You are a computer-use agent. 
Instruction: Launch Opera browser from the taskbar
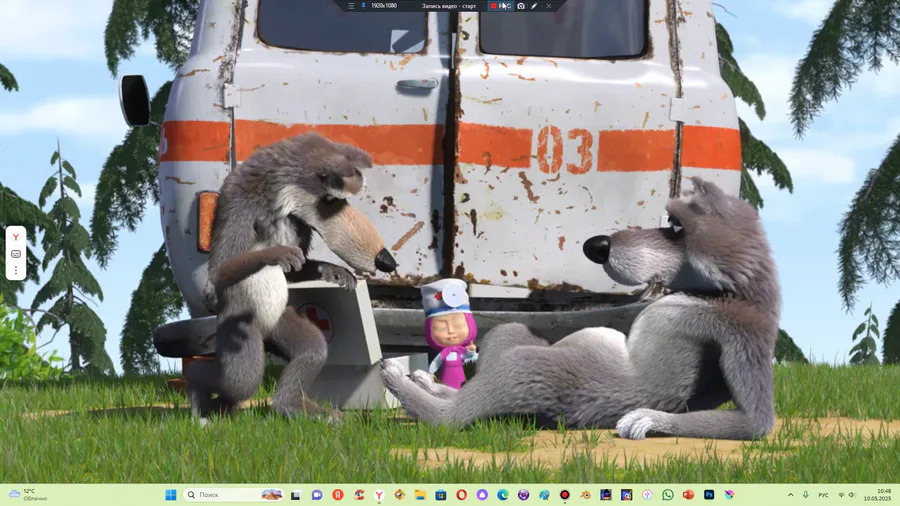click(461, 495)
